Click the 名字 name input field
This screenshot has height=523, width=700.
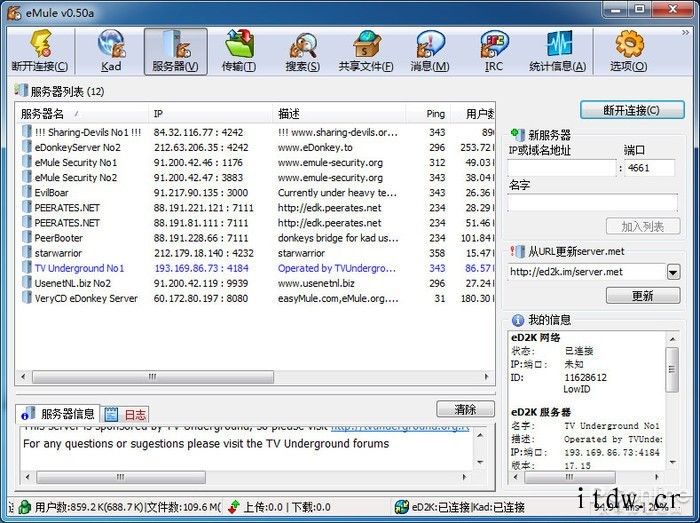592,203
